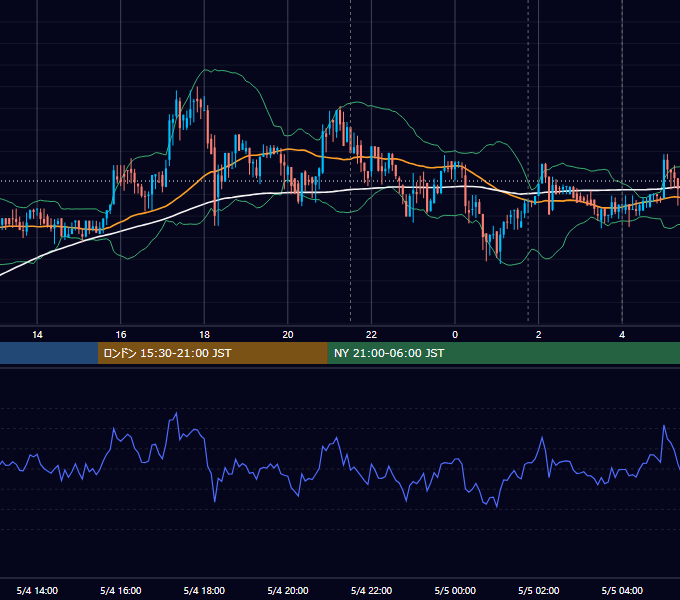
Task: Click the 5/4 20:00 time label
Action: (x=288, y=590)
